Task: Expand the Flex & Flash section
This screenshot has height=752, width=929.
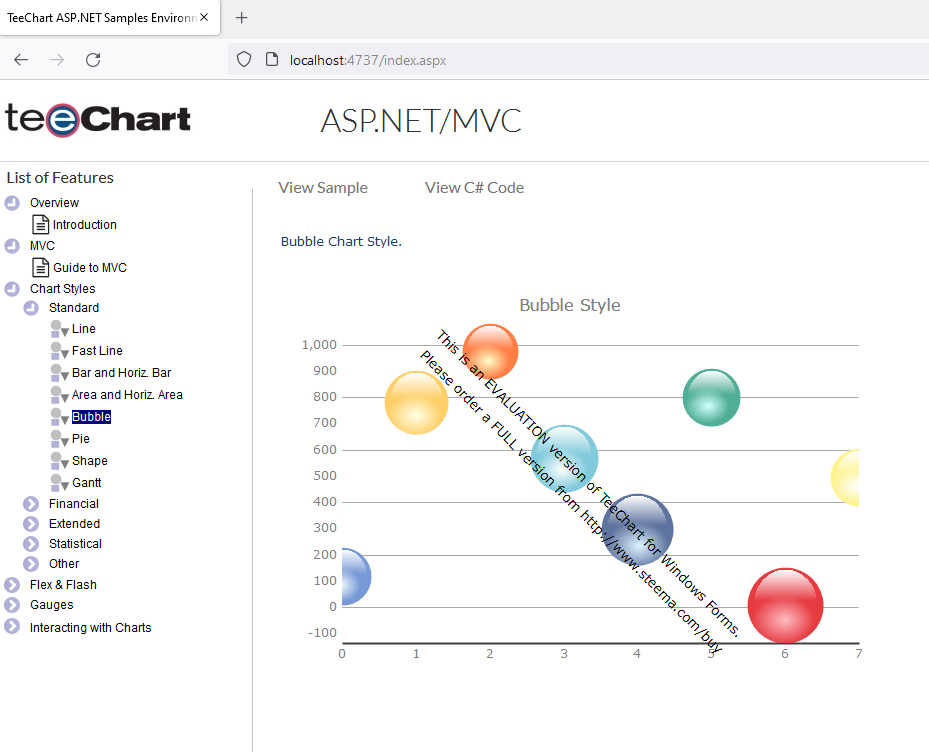Action: pyautogui.click(x=12, y=585)
